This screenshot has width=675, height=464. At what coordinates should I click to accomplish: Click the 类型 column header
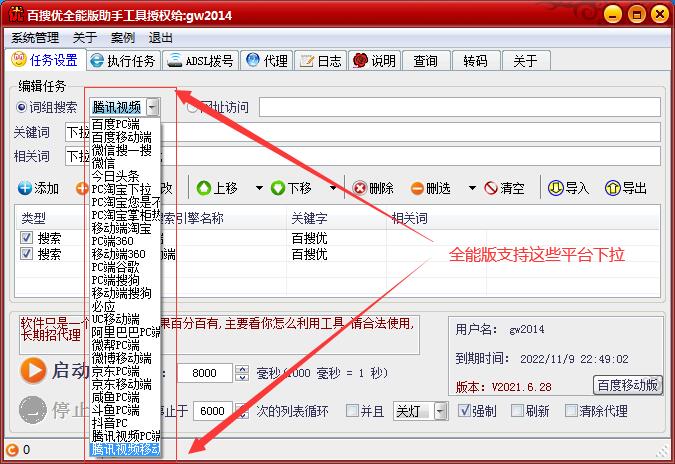tap(34, 218)
